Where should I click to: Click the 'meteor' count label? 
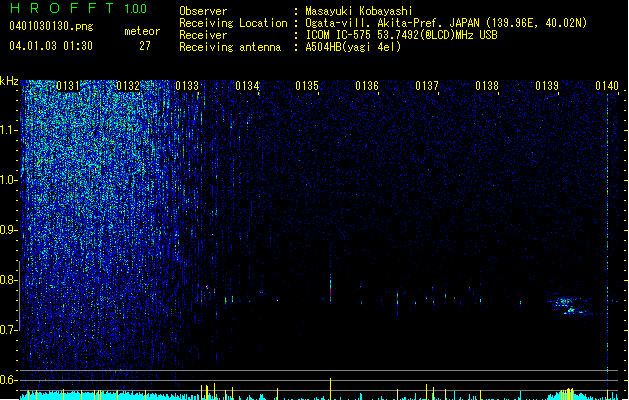coord(142,31)
